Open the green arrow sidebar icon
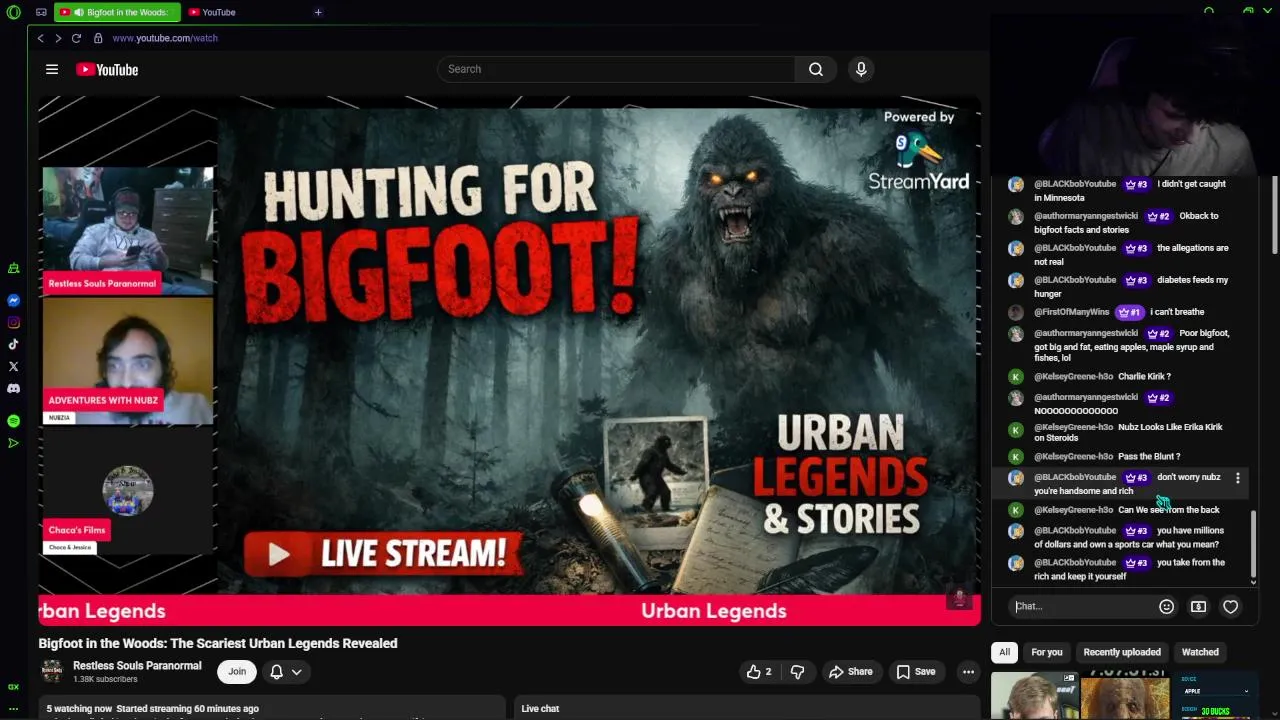Image resolution: width=1280 pixels, height=720 pixels. tap(13, 443)
